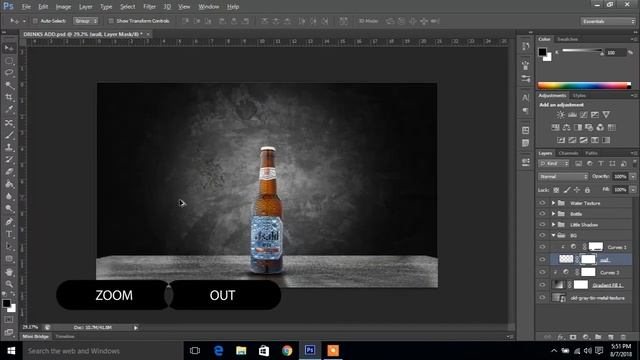Enable Show Transform Controls checkbox
The height and width of the screenshot is (360, 640).
coord(111,21)
